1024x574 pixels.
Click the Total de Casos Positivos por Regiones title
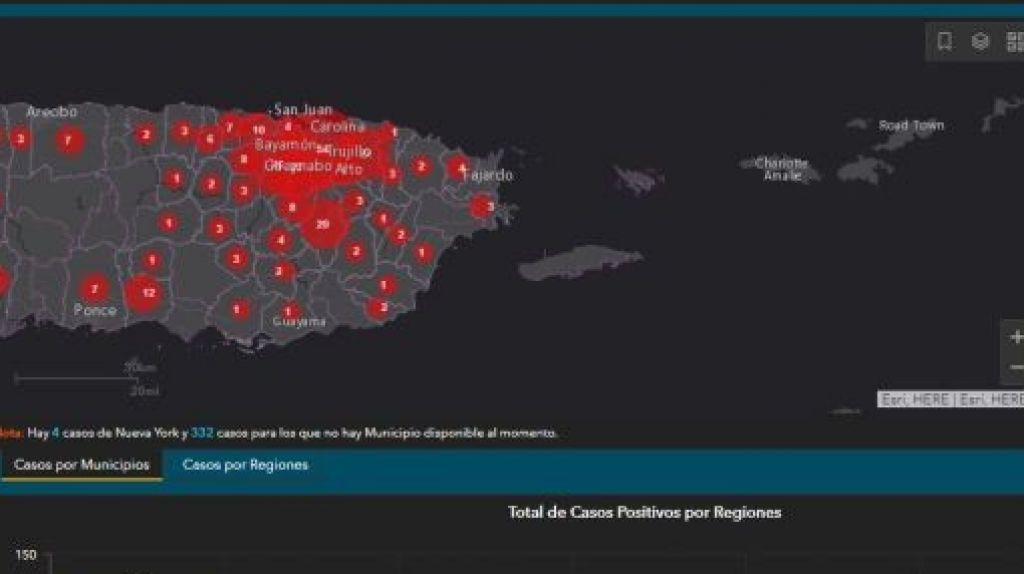645,513
